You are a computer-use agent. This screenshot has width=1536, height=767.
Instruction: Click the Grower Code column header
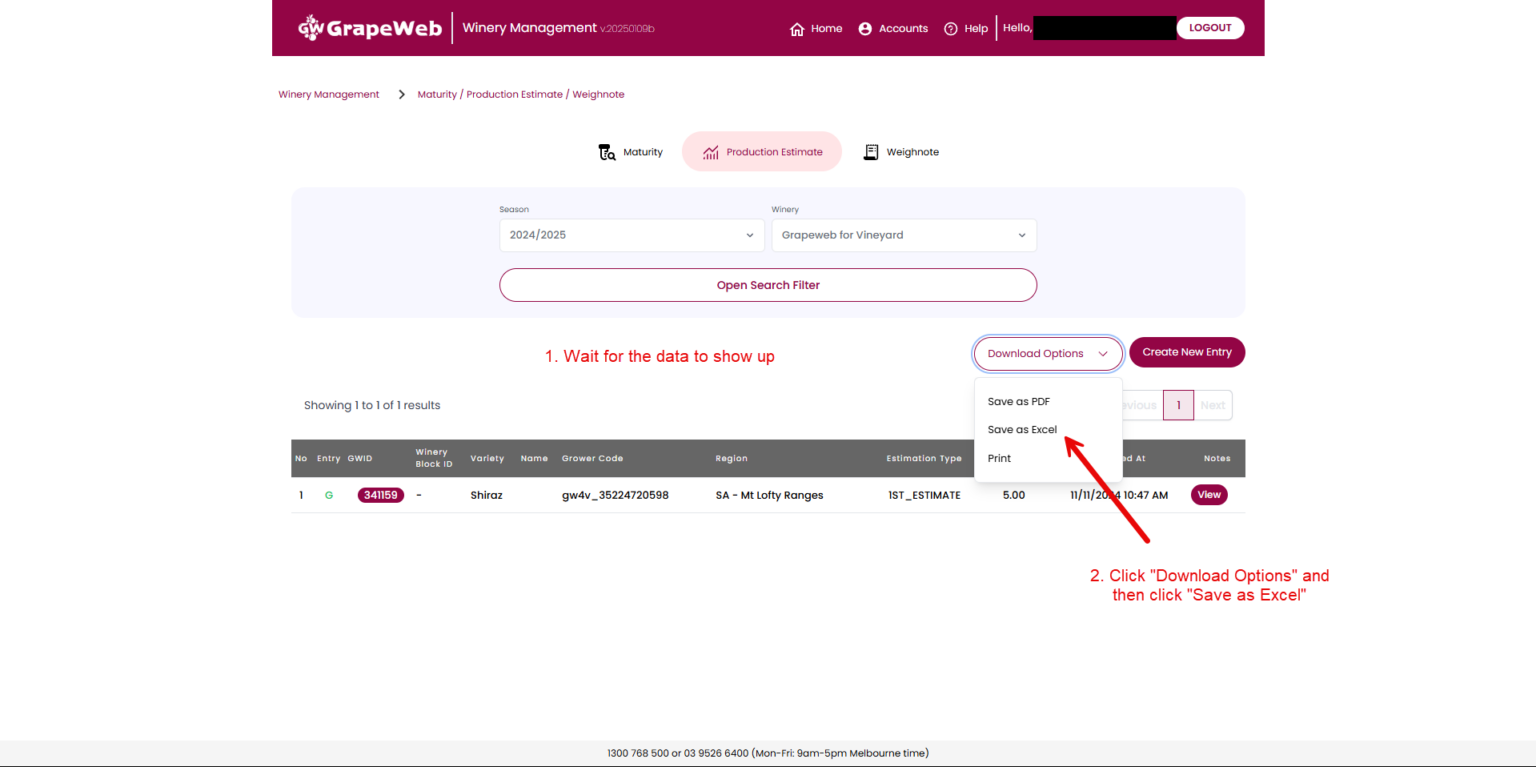[x=592, y=459]
